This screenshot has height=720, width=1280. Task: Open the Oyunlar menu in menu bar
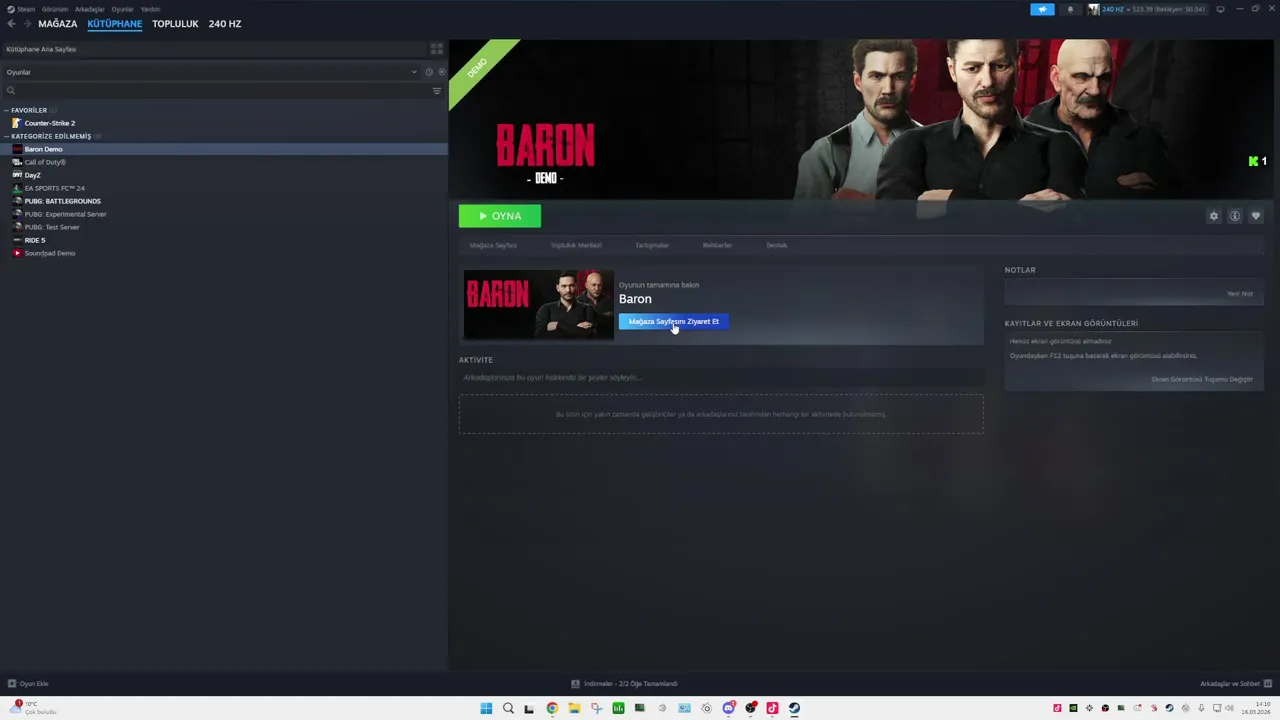122,9
